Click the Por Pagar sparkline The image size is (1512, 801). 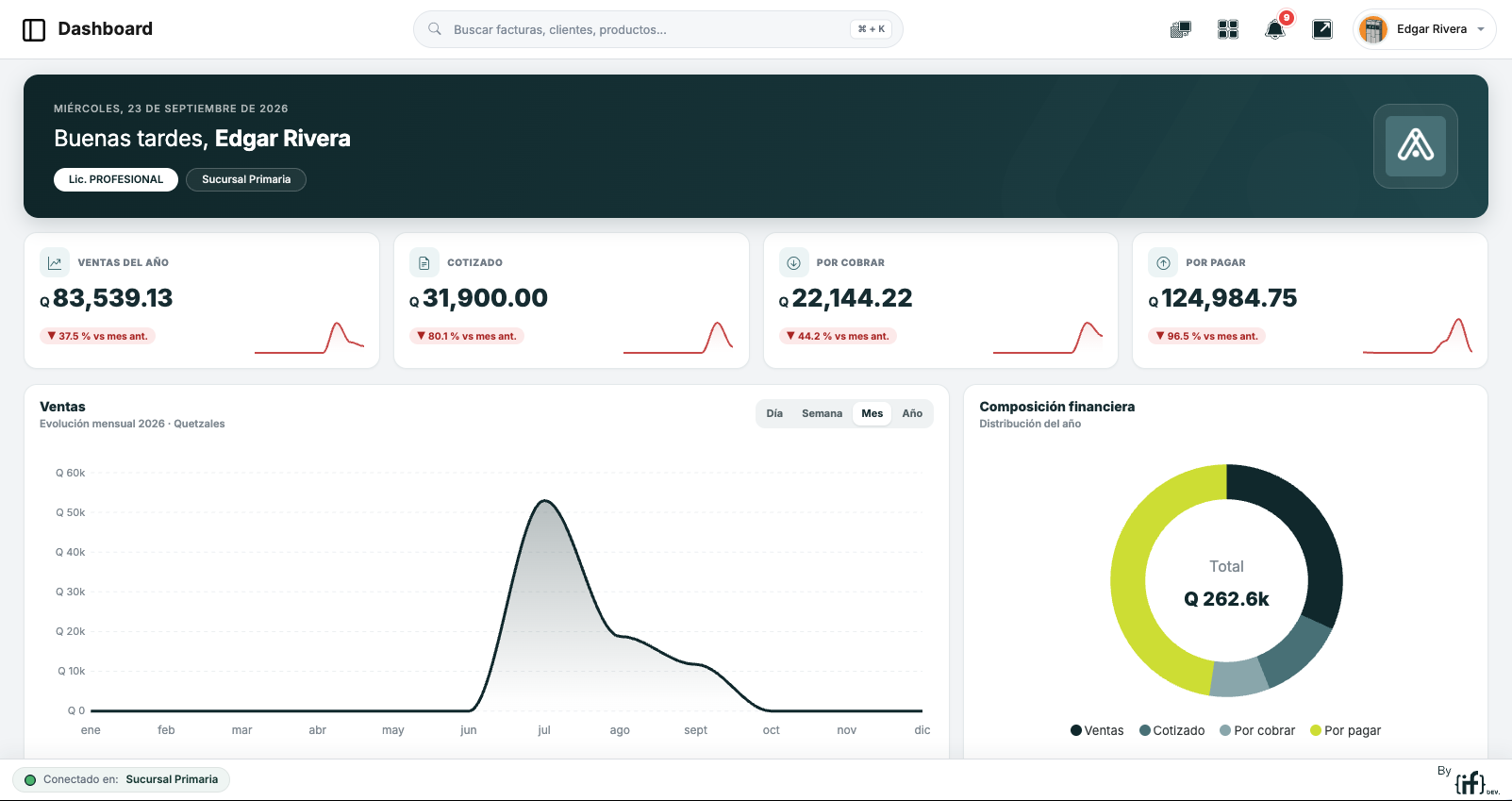tap(1418, 337)
